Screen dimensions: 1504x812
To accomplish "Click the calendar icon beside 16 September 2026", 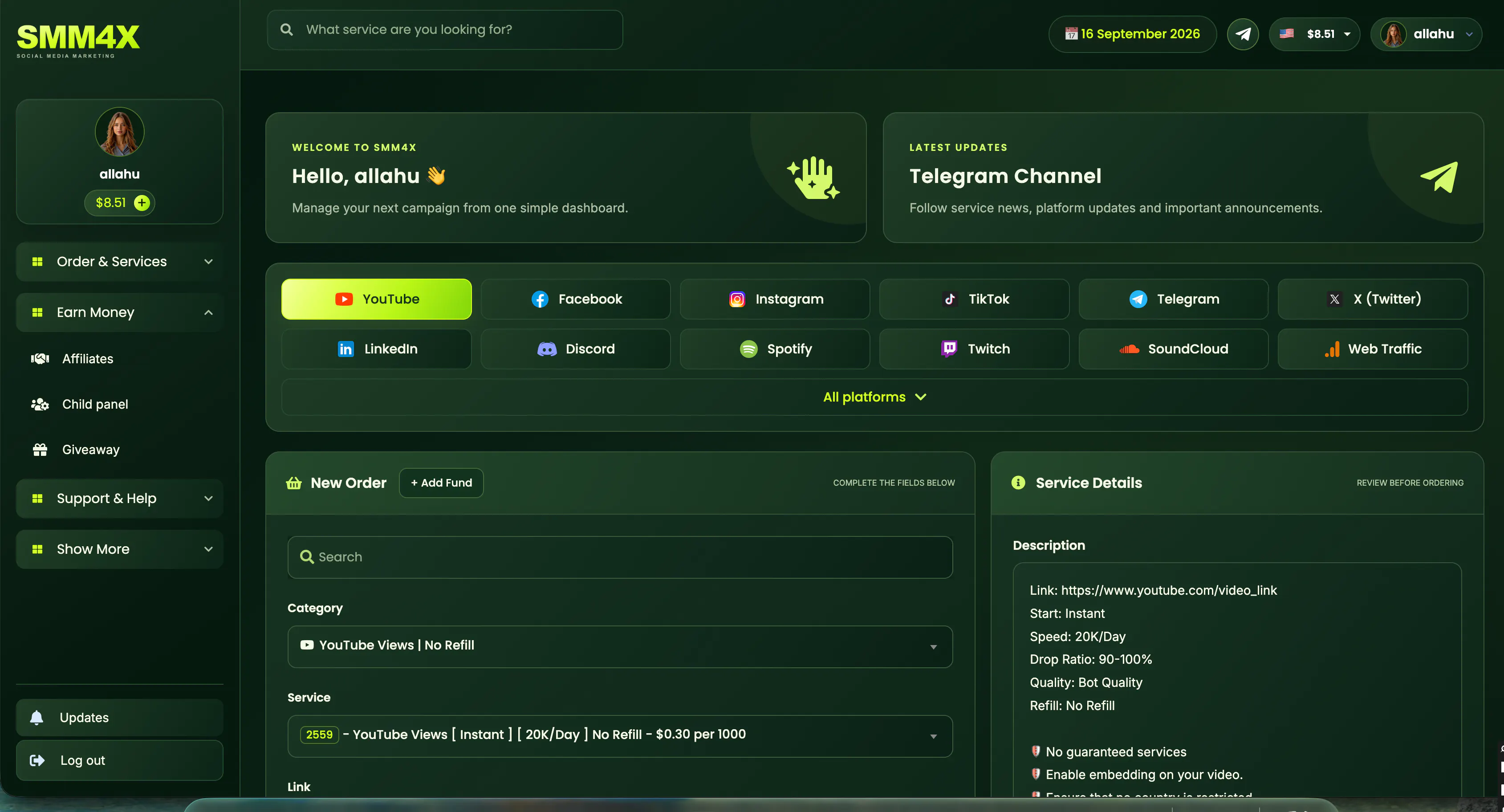I will (x=1071, y=34).
